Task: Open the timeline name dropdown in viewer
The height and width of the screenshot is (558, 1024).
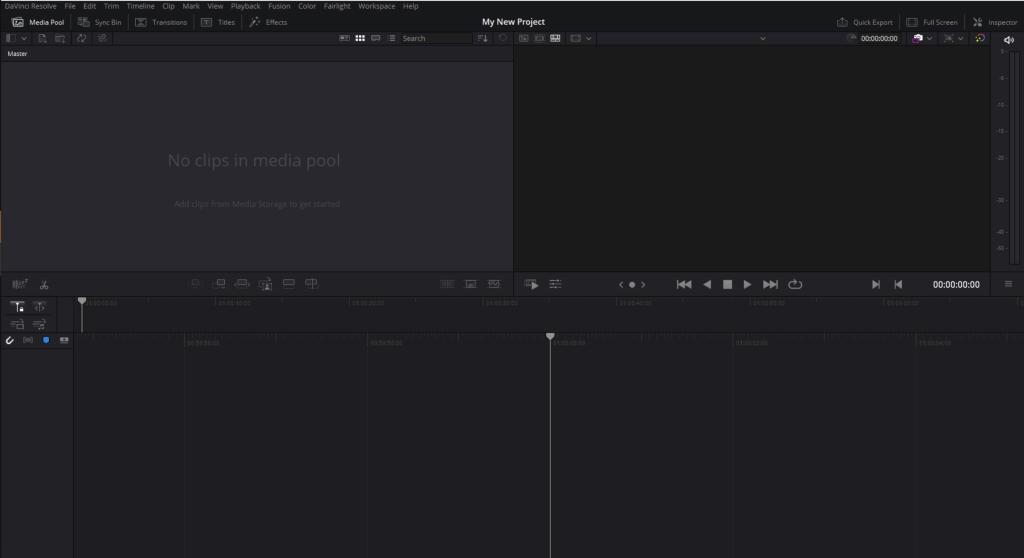Action: click(x=762, y=39)
